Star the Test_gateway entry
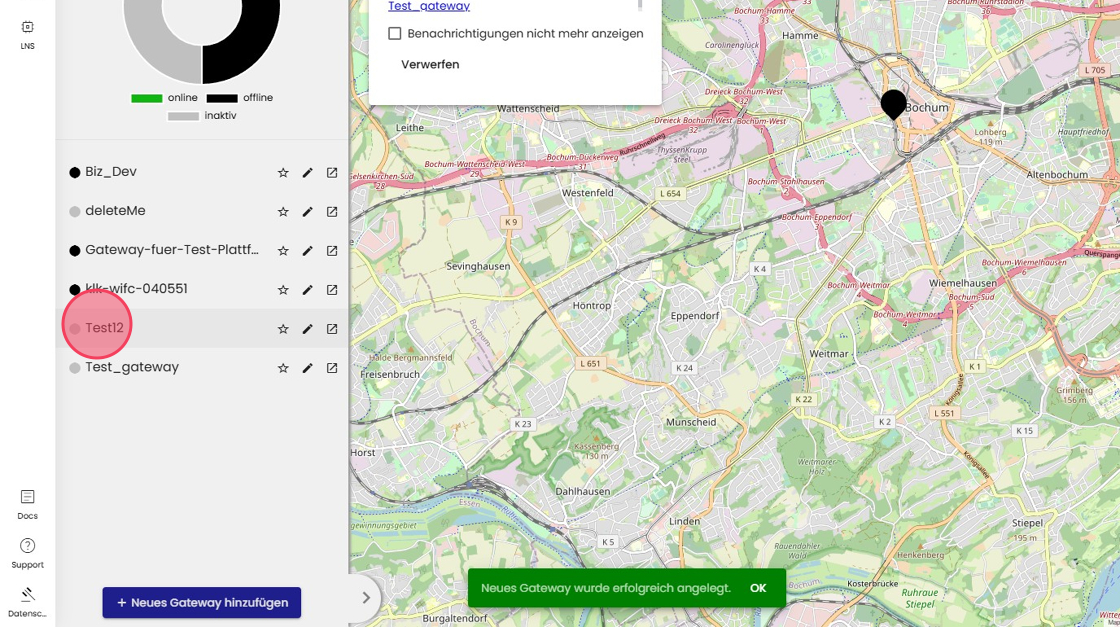The height and width of the screenshot is (627, 1120). point(283,368)
